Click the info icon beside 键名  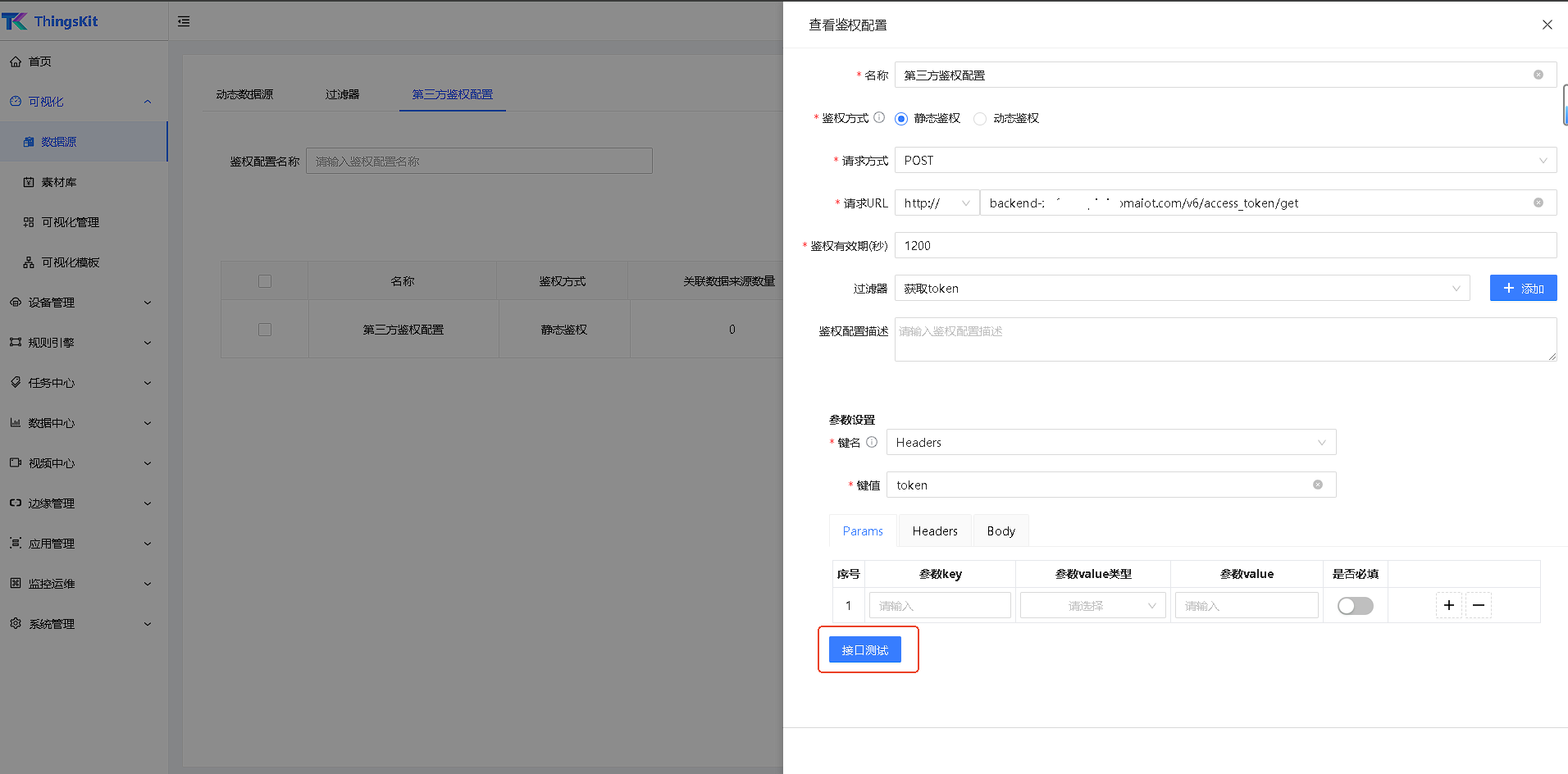(x=872, y=442)
